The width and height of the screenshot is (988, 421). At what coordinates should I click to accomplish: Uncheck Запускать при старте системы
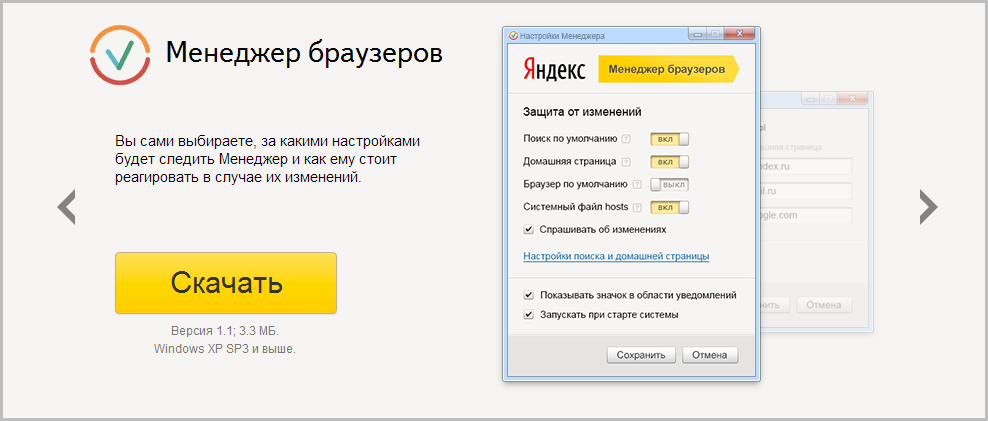tap(529, 314)
